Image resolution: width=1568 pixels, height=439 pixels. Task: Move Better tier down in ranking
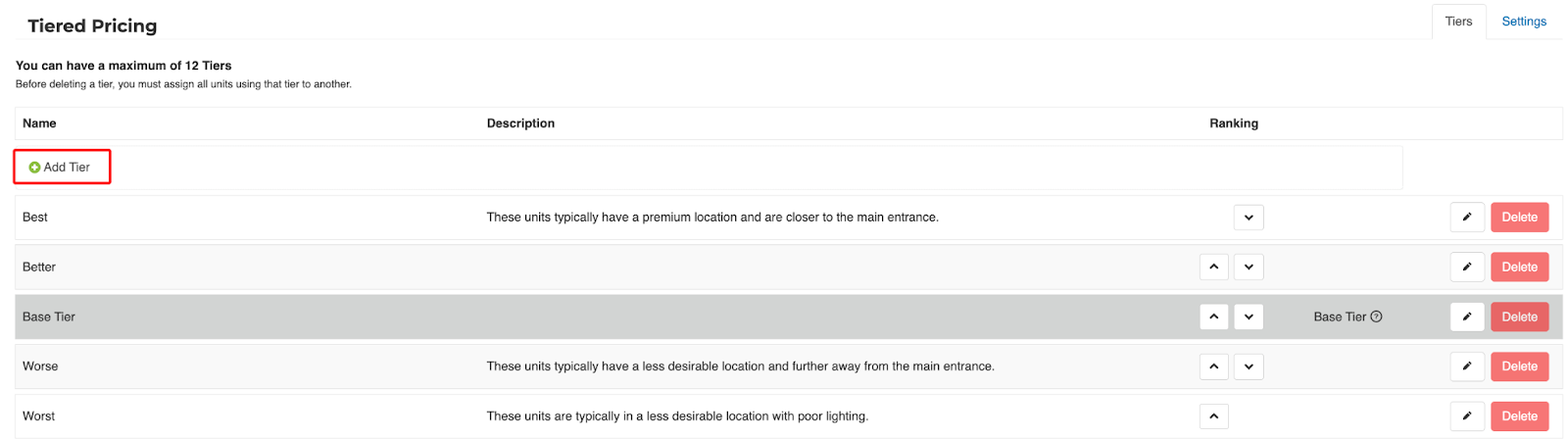click(x=1248, y=267)
